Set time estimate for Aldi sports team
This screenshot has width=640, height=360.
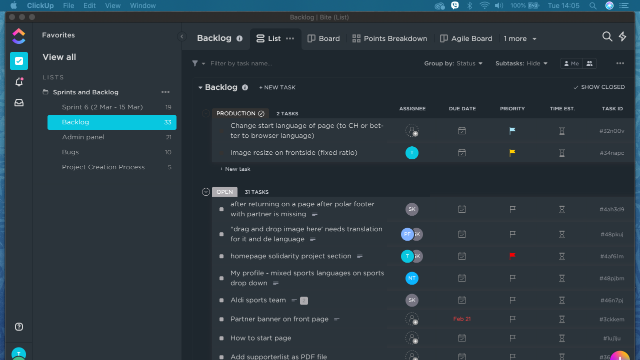[562, 300]
